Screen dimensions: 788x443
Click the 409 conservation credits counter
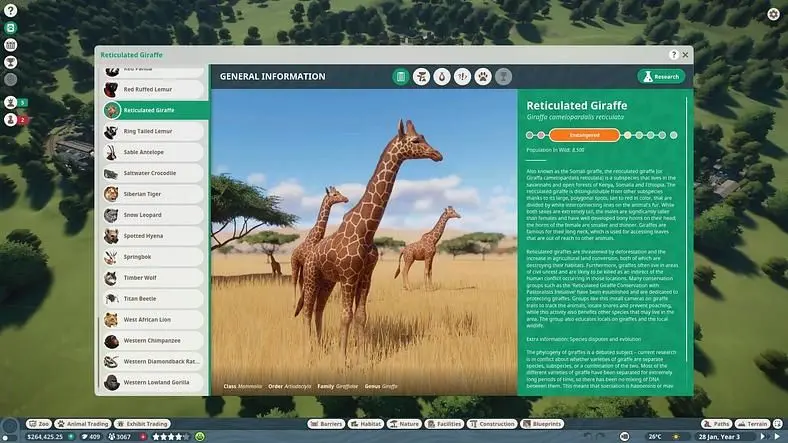click(x=90, y=436)
